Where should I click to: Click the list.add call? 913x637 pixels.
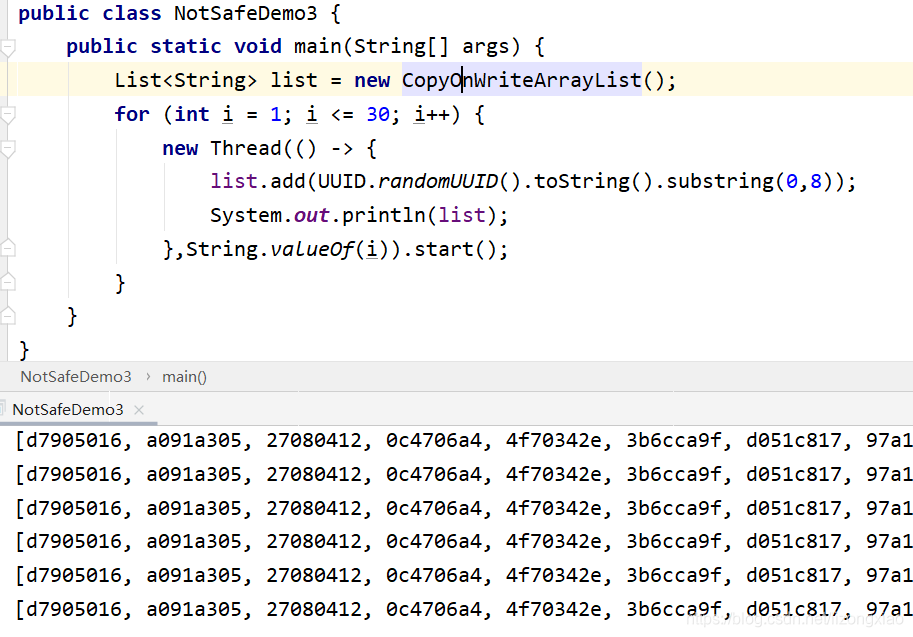click(x=257, y=182)
